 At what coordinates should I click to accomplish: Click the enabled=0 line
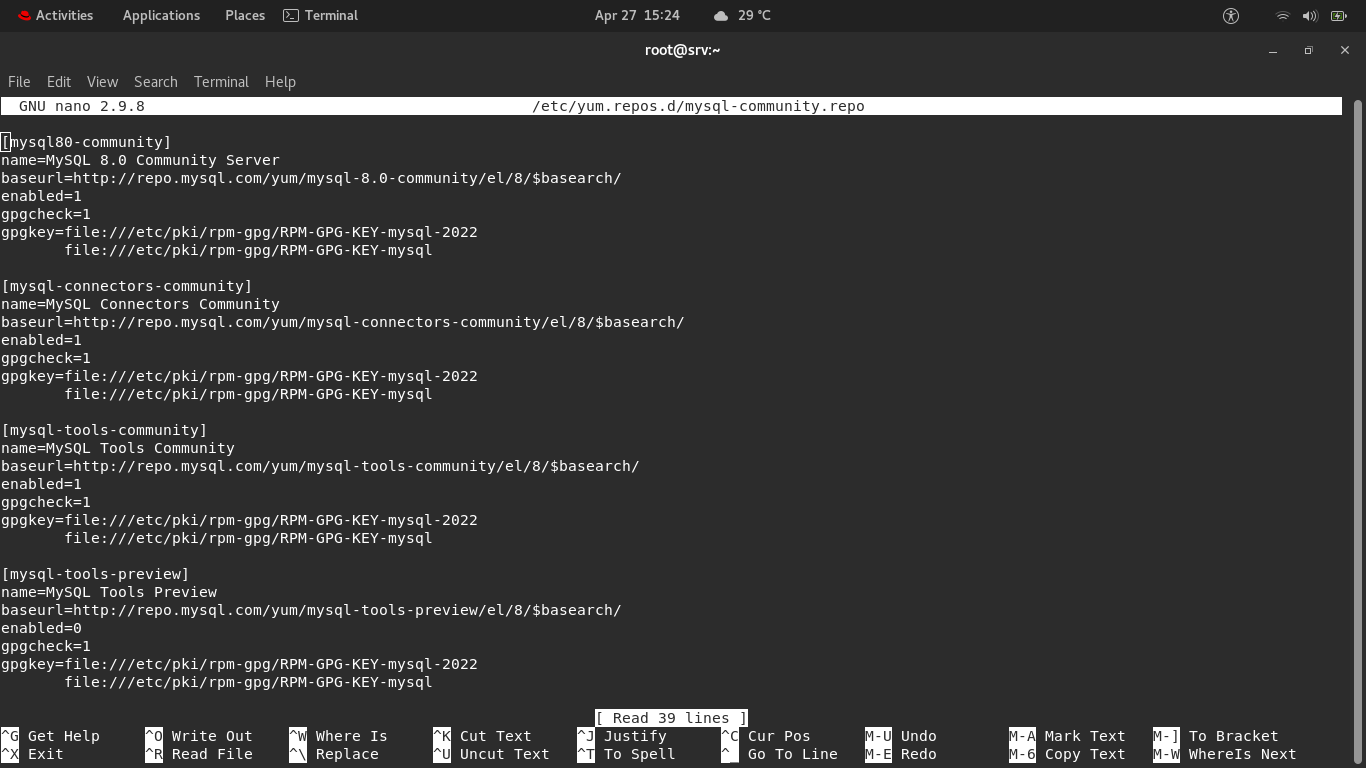[41, 628]
